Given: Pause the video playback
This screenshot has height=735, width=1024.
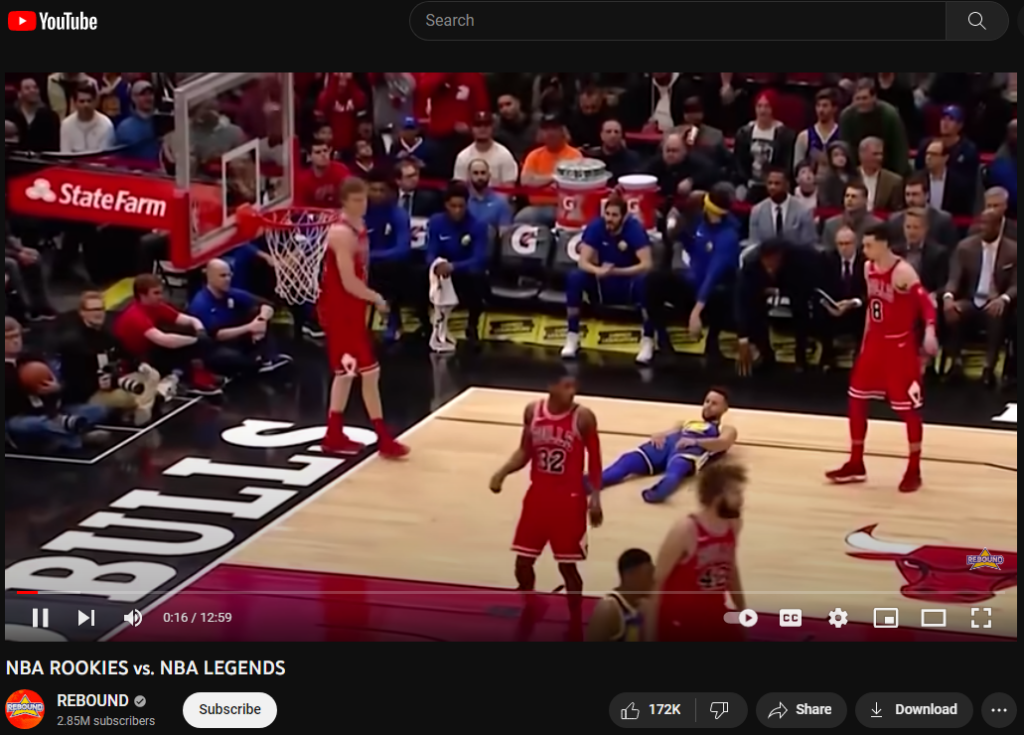Looking at the screenshot, I should [x=40, y=617].
